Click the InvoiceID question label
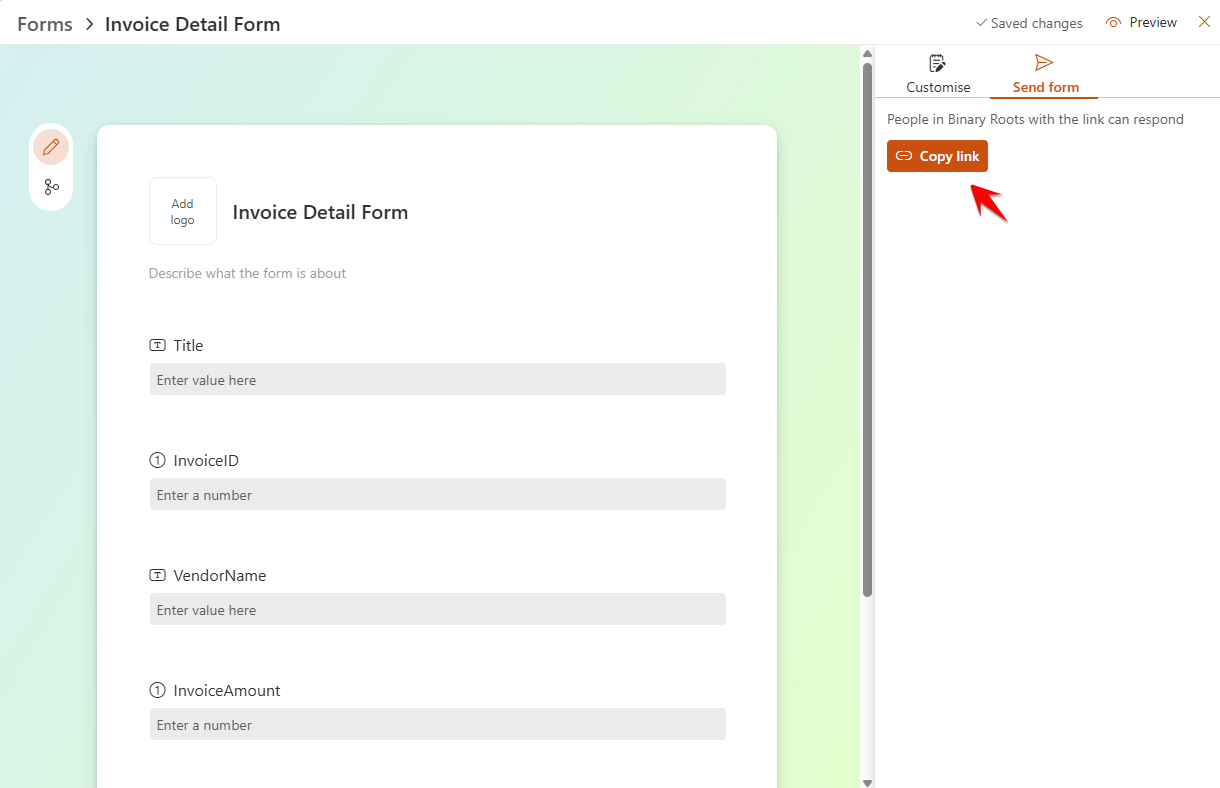The width and height of the screenshot is (1220, 788). point(206,460)
